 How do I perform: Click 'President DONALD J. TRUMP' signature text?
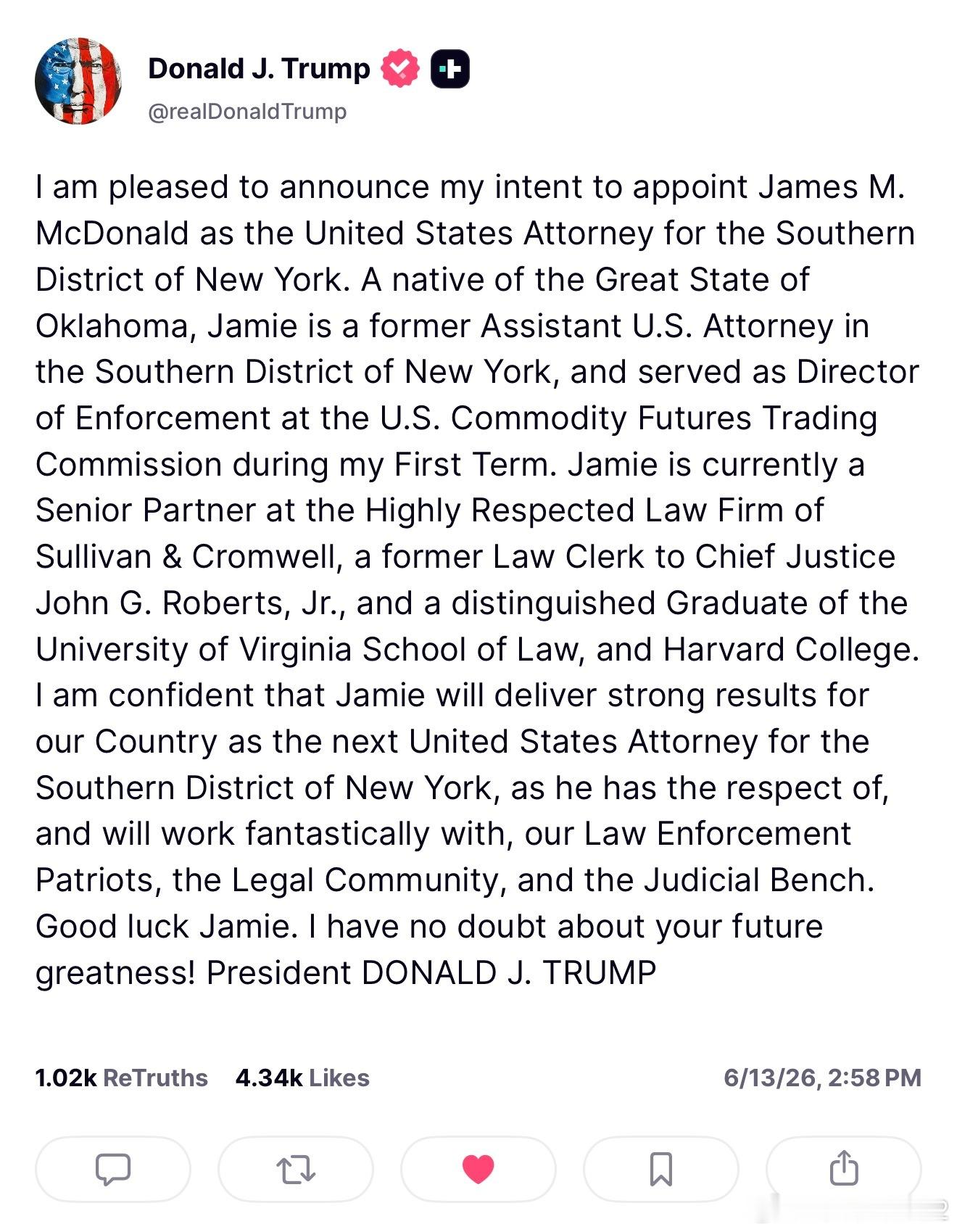(431, 973)
